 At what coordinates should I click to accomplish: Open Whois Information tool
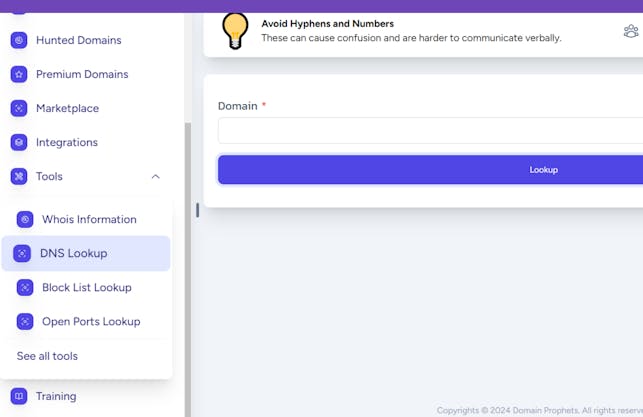(x=89, y=220)
